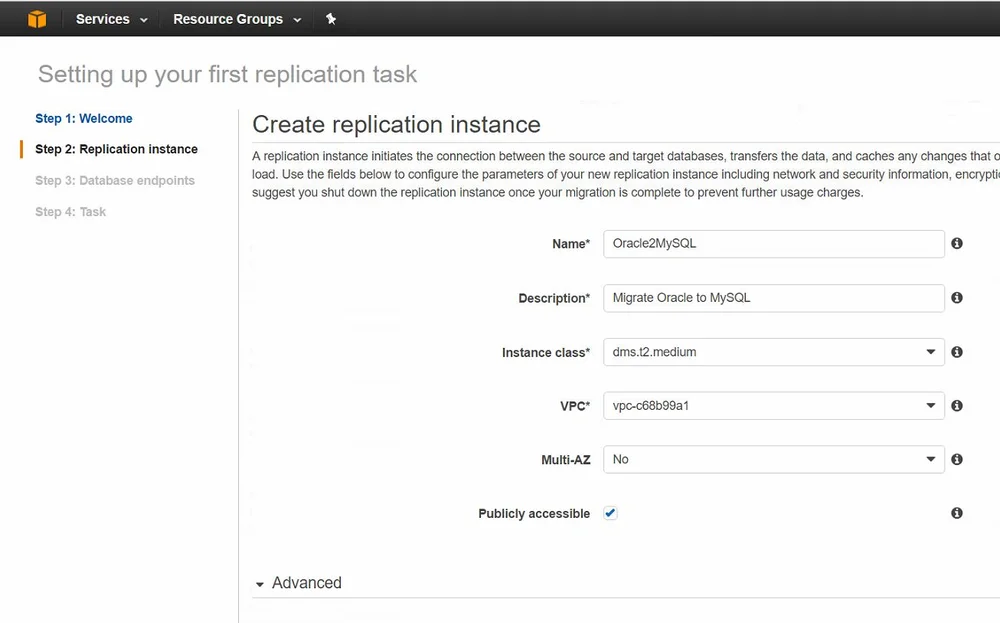Click info icon beside Multi-AZ dropdown
This screenshot has height=623, width=1000.
point(957,459)
